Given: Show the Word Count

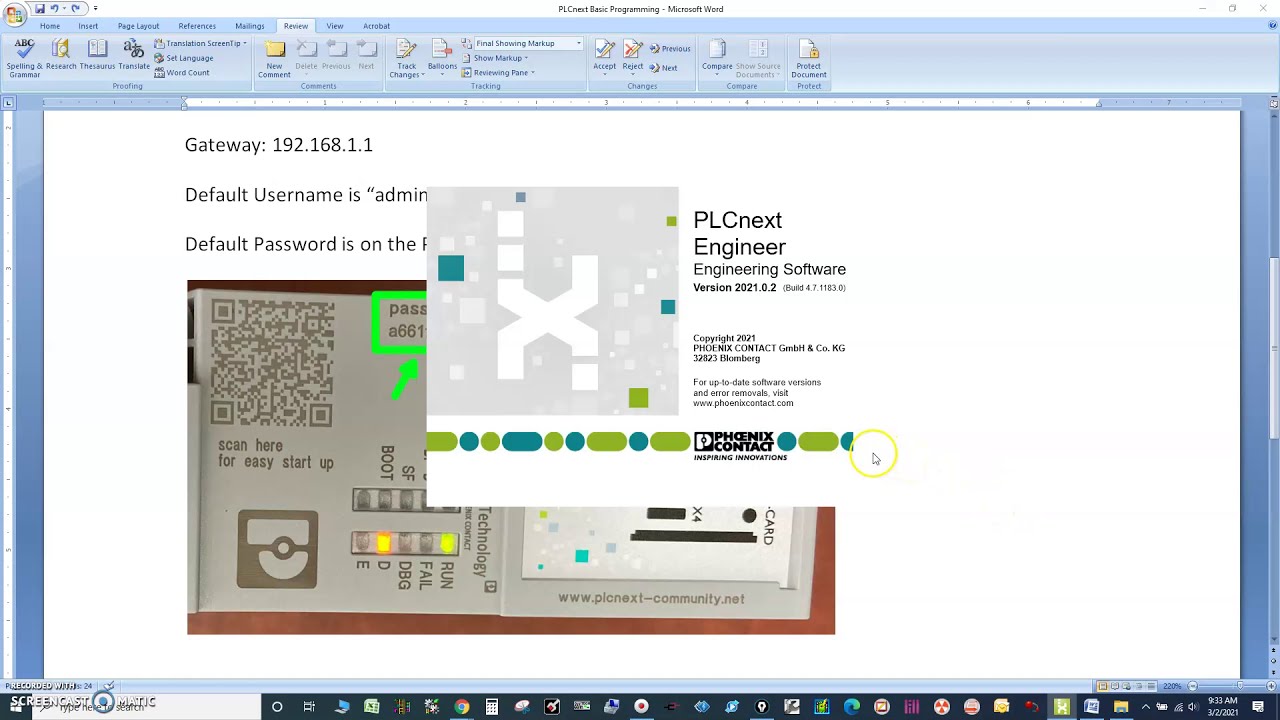Looking at the screenshot, I should tap(182, 73).
